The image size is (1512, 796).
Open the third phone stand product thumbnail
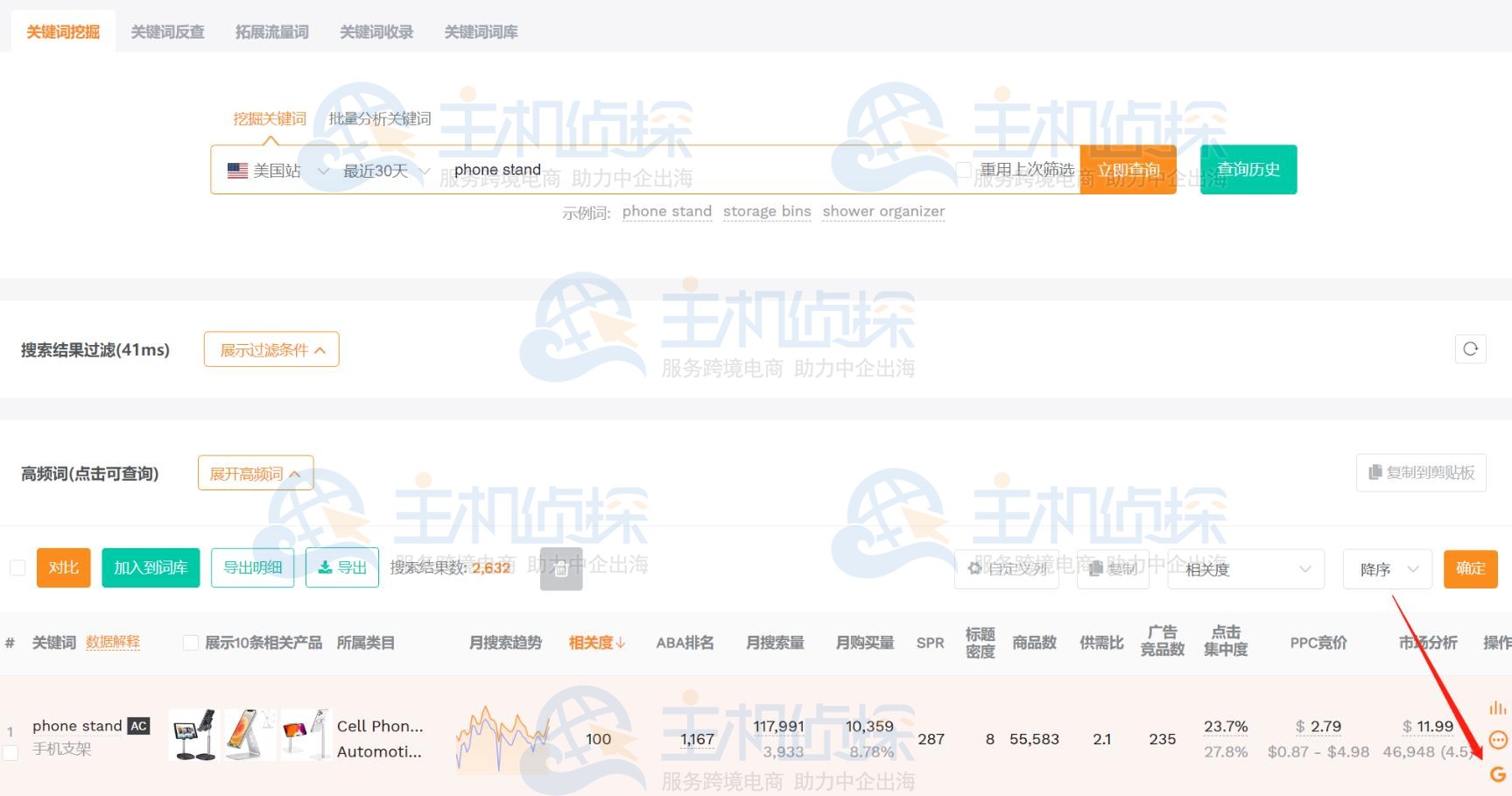click(x=305, y=734)
